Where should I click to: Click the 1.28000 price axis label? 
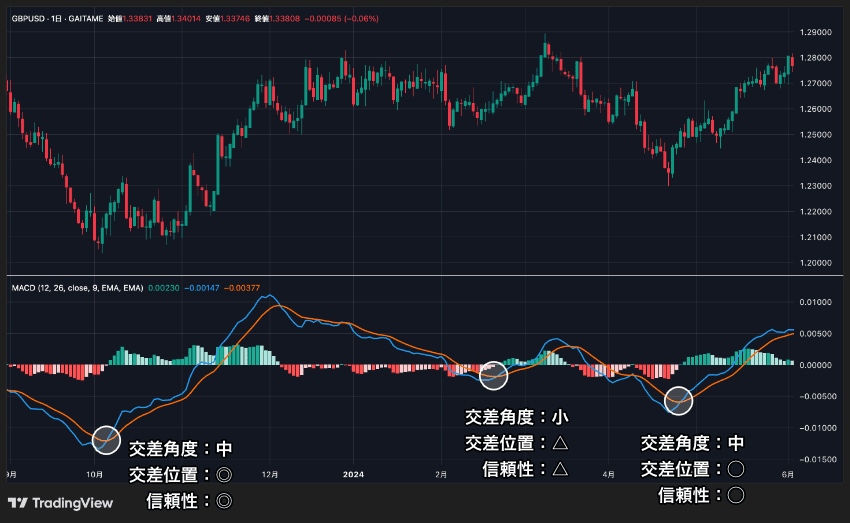click(816, 58)
